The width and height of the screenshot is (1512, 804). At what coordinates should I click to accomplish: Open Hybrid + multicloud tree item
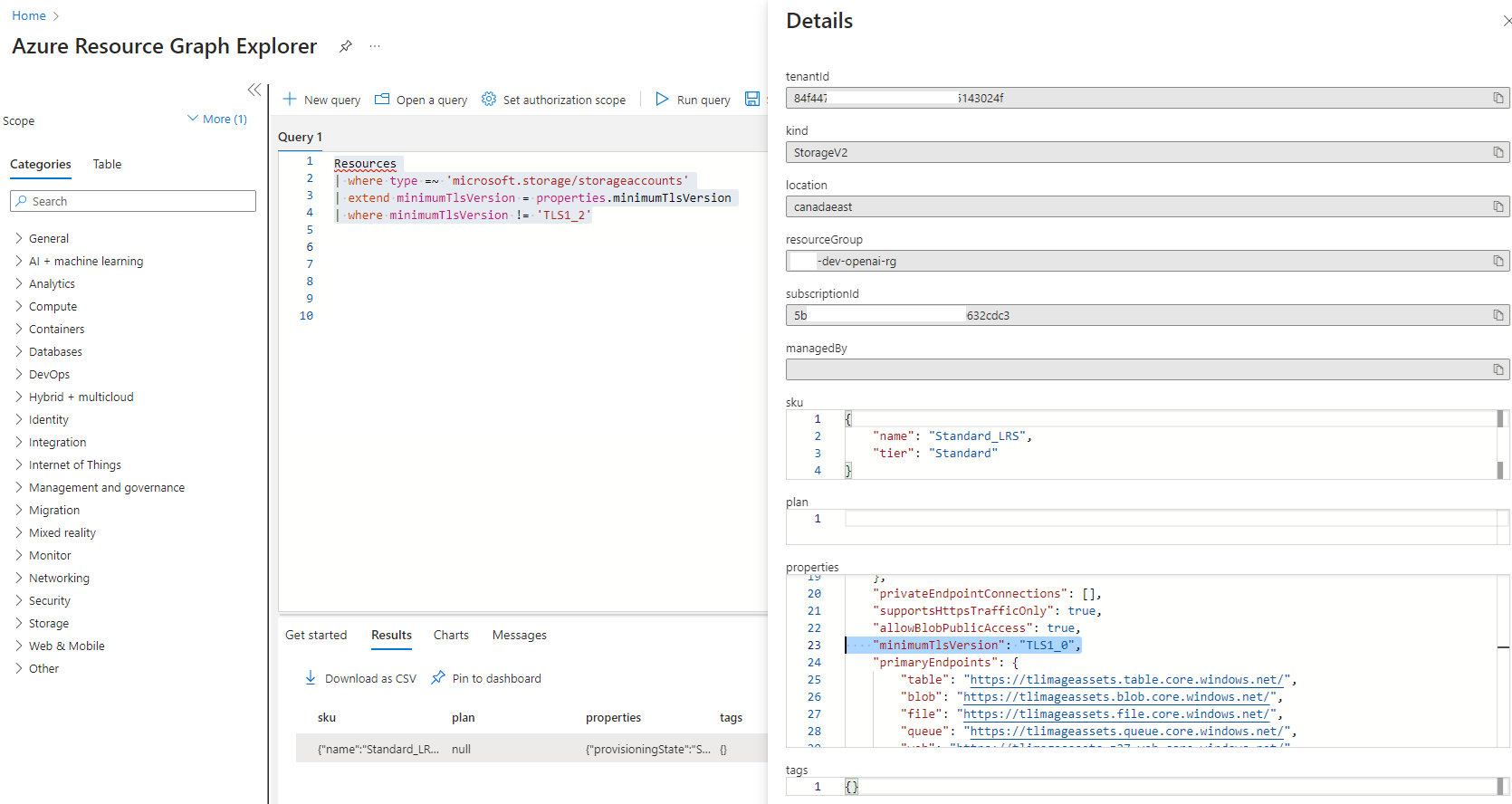(x=81, y=397)
